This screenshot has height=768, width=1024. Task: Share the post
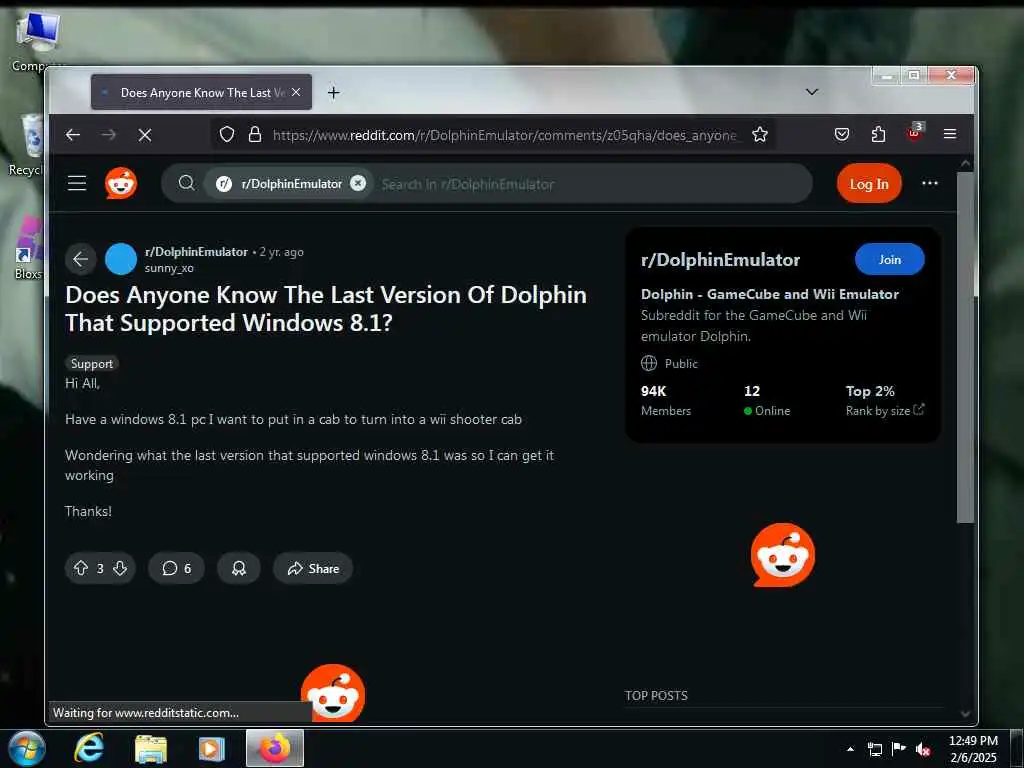pos(313,568)
